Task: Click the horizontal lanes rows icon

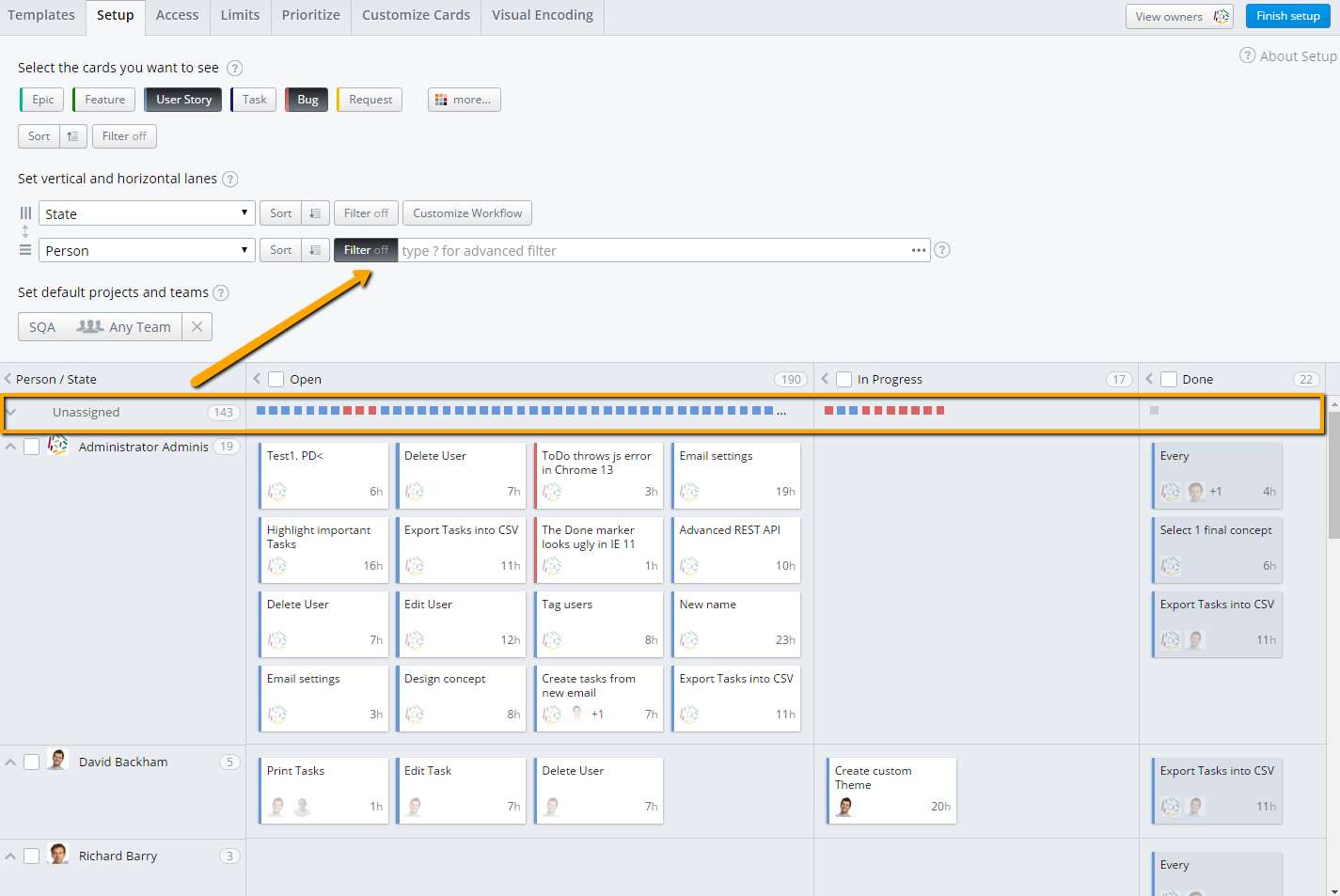Action: [25, 250]
